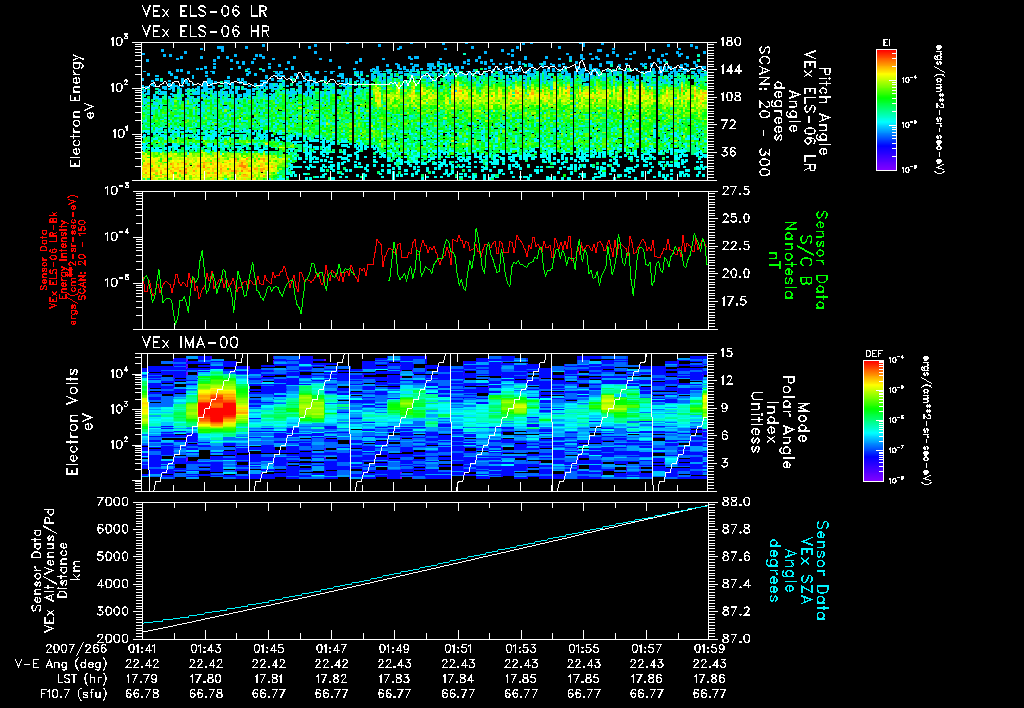
Task: Click the "Electron Volts eV" axis label
Action: (x=80, y=421)
